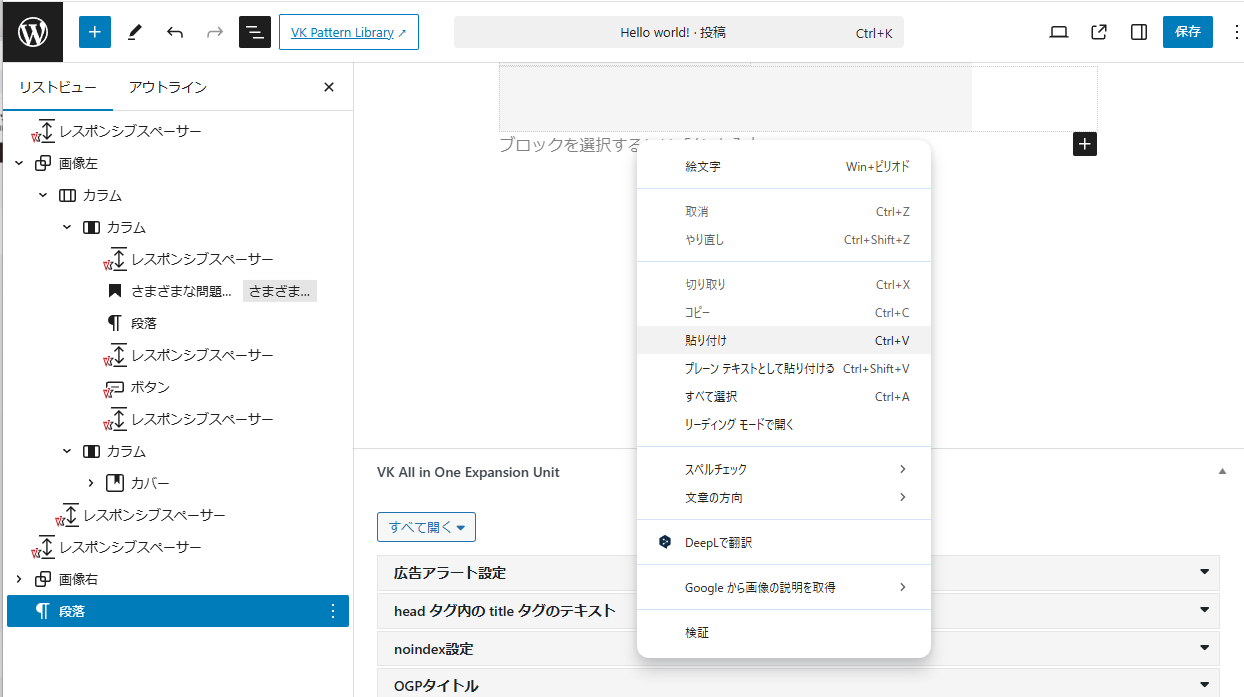Click the undo arrow icon
Viewport: 1244px width, 697px height.
pos(175,32)
